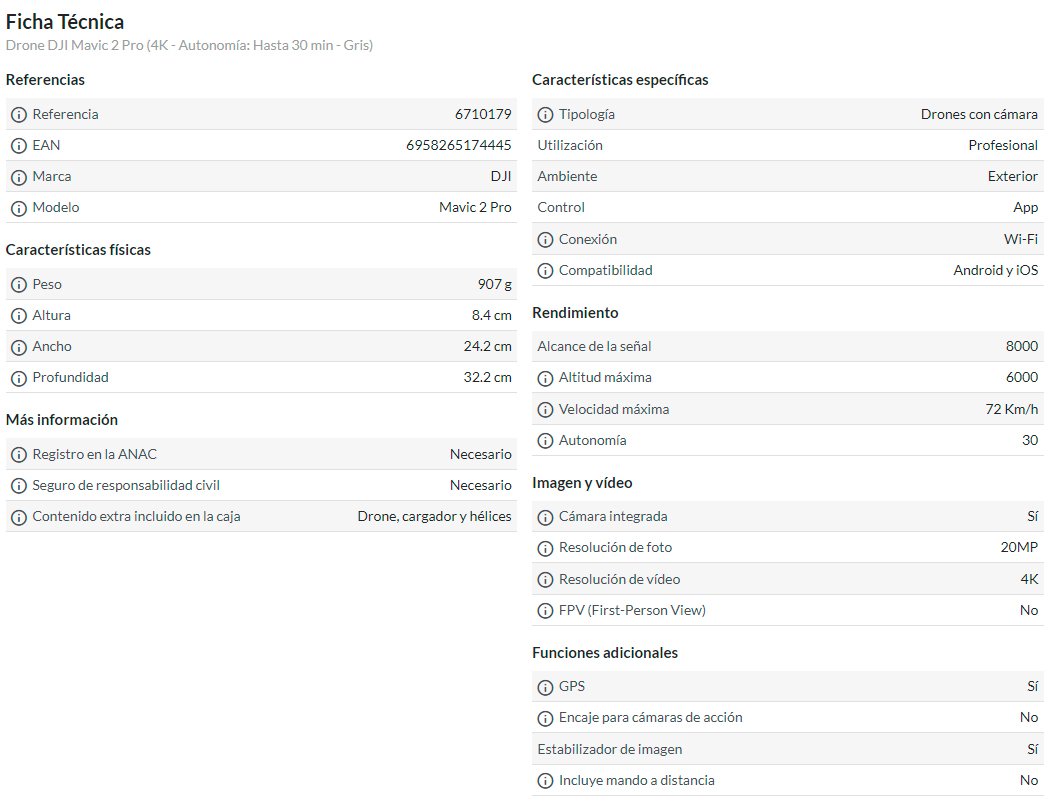Click the Control row label
Image resolution: width=1052 pixels, height=803 pixels.
(561, 207)
